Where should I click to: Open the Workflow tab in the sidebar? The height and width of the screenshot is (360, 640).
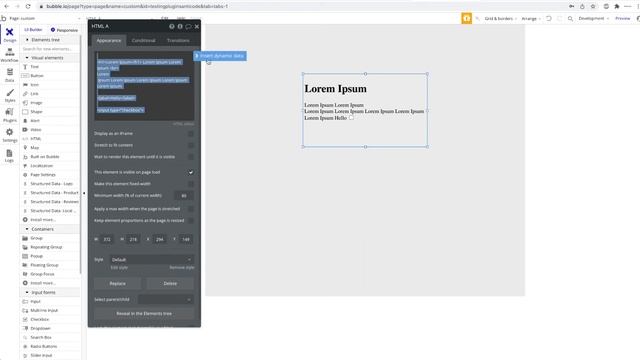click(9, 55)
